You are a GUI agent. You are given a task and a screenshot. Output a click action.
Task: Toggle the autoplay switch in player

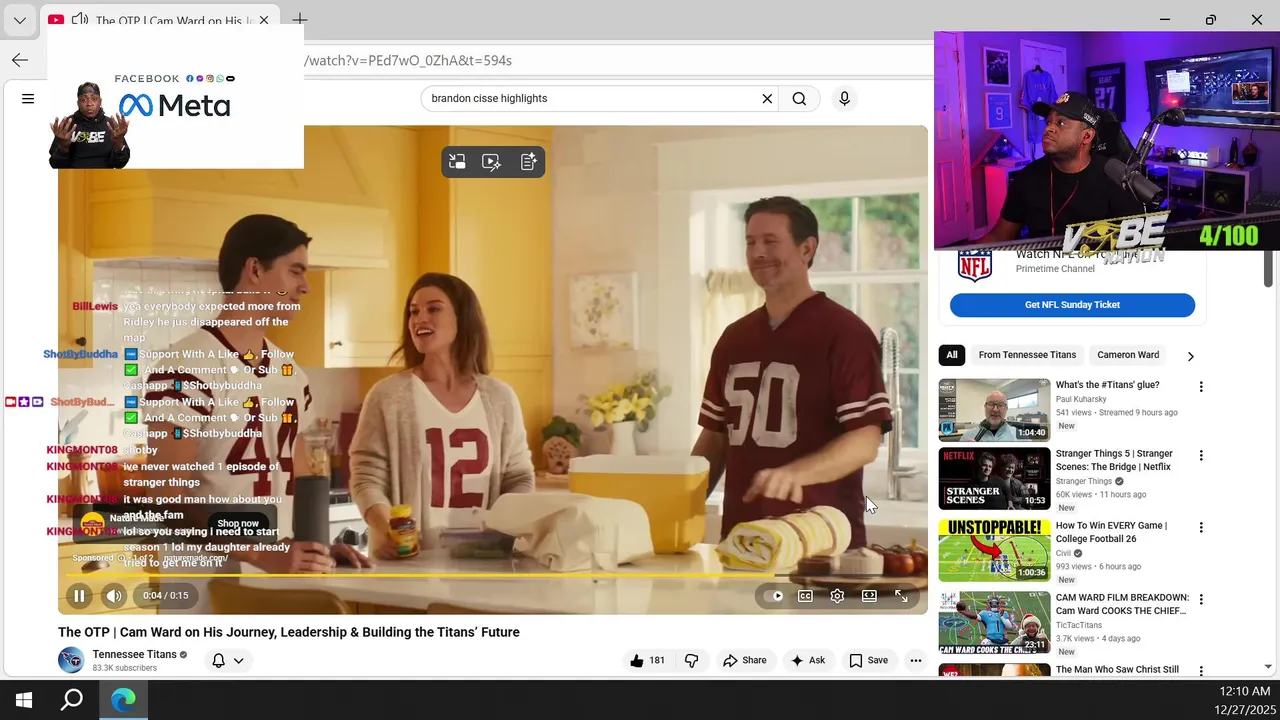pyautogui.click(x=773, y=596)
